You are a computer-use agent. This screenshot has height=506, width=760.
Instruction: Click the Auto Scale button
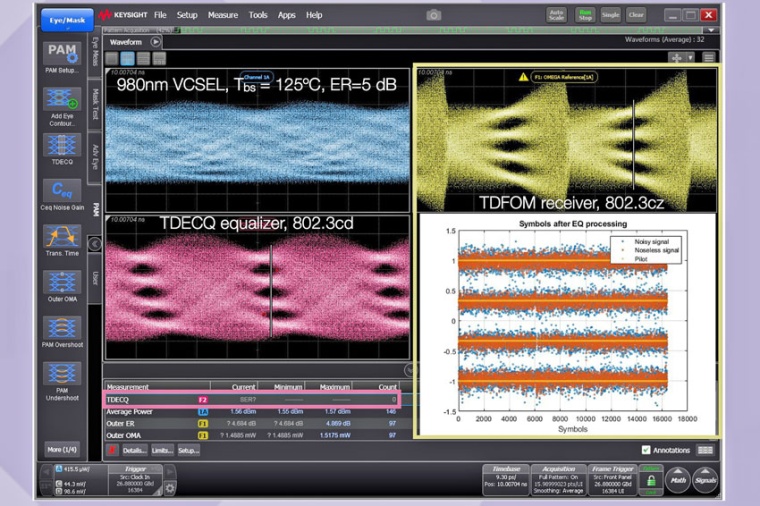click(x=557, y=15)
